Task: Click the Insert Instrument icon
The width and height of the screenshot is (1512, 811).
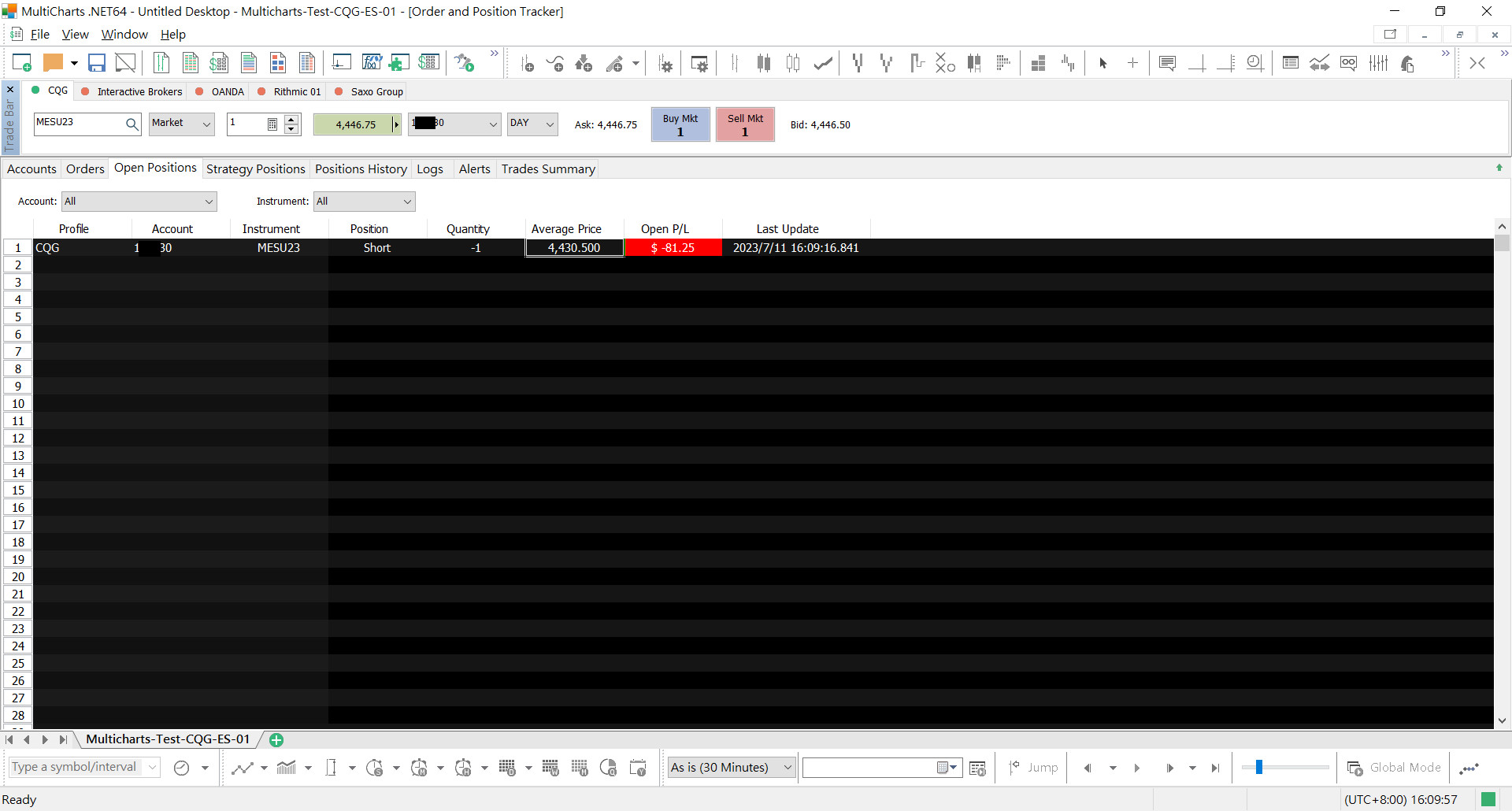Action: pyautogui.click(x=527, y=64)
